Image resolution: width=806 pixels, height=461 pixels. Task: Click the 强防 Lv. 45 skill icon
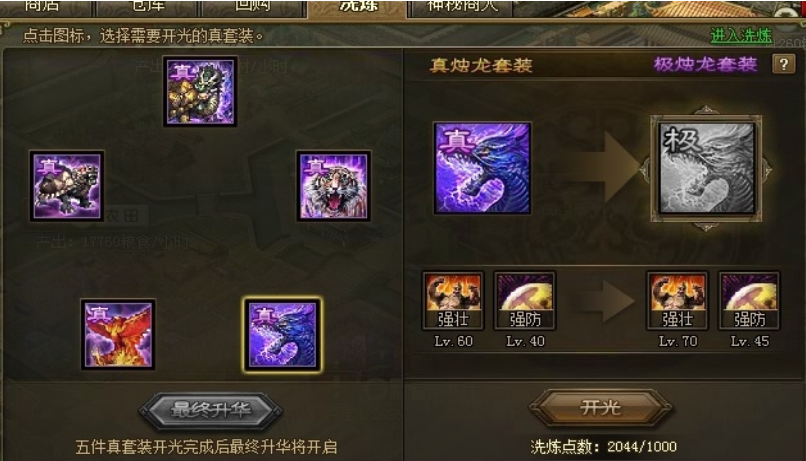click(x=749, y=301)
